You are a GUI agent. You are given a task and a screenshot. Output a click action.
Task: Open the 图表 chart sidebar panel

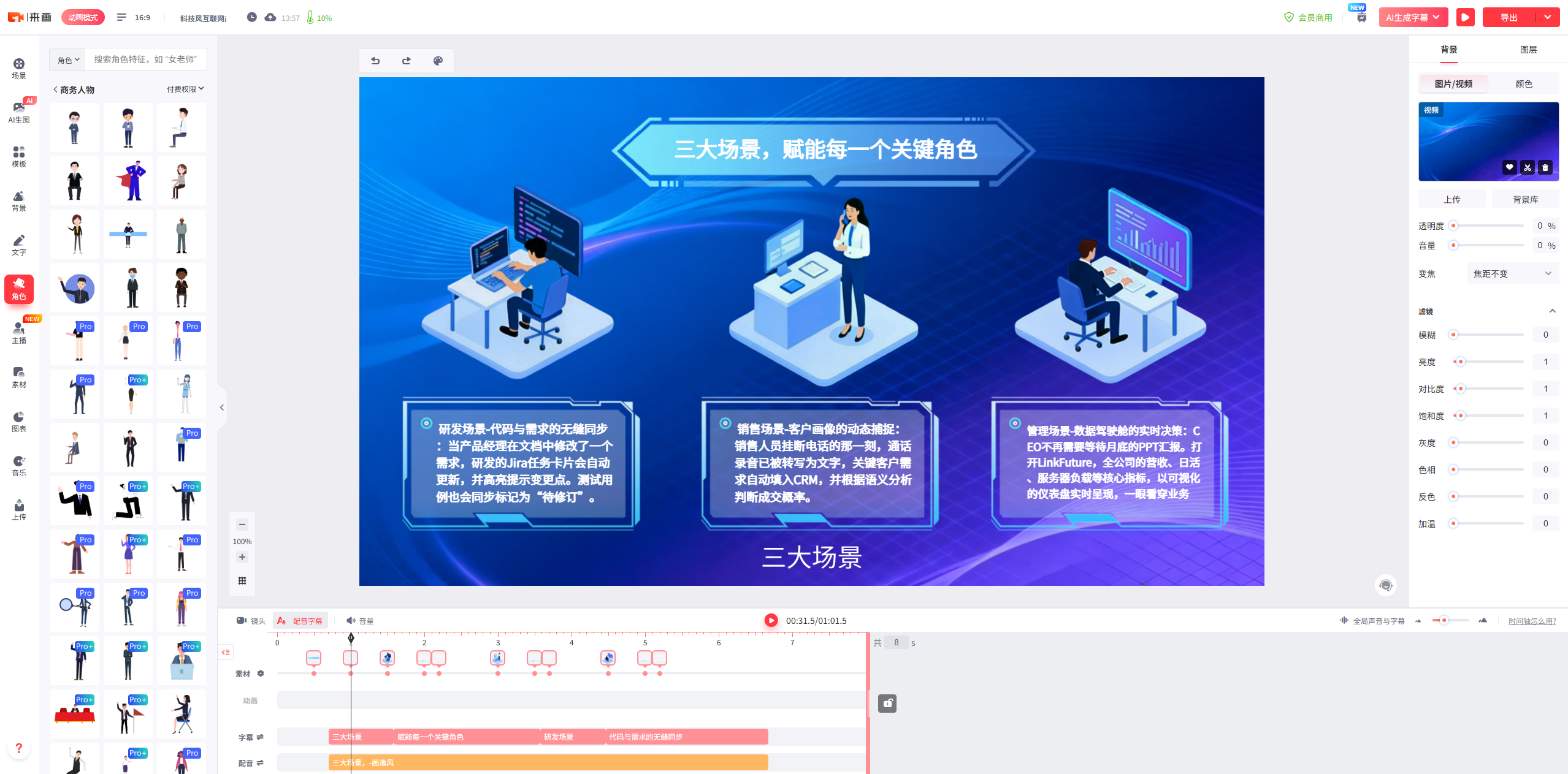point(19,421)
